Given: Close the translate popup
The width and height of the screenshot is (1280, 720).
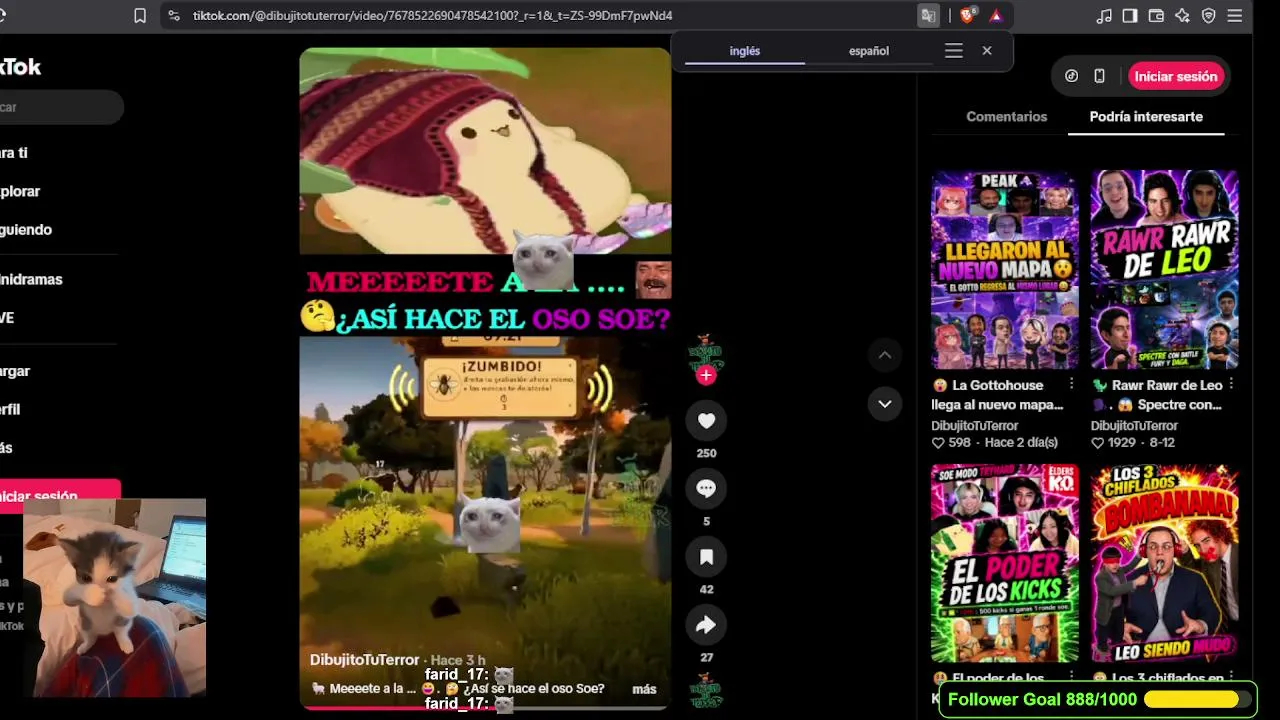Looking at the screenshot, I should 987,51.
